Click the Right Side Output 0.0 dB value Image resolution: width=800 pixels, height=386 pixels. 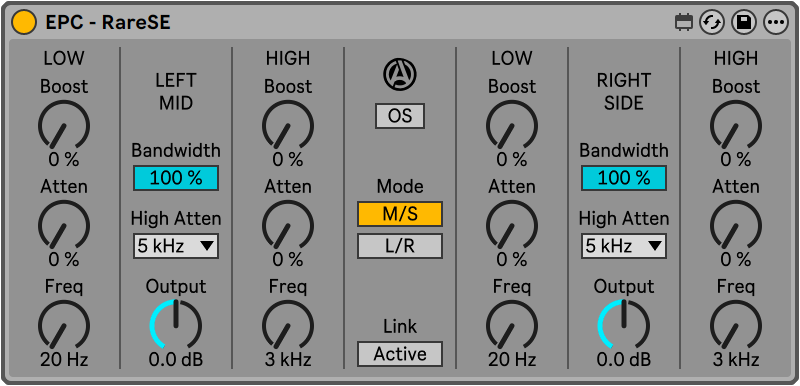(x=623, y=360)
